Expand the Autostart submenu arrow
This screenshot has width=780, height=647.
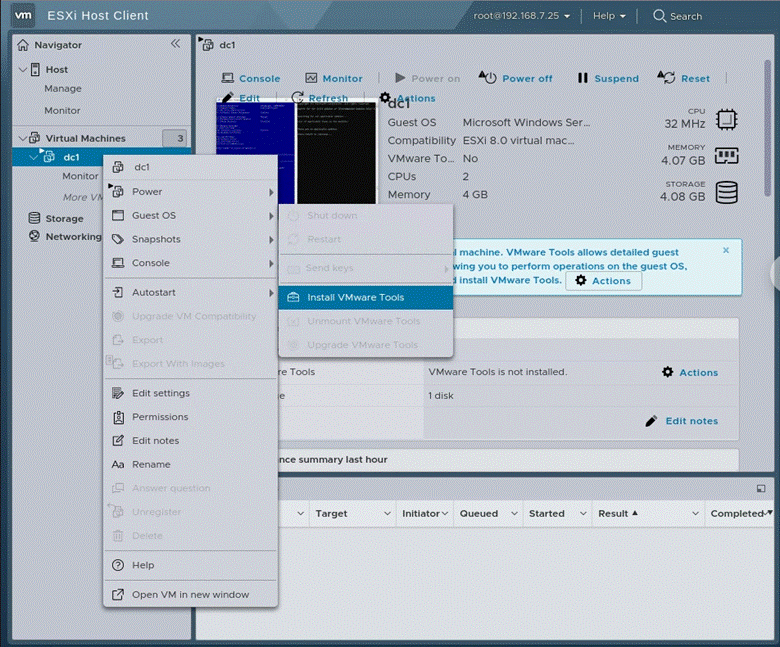271,293
